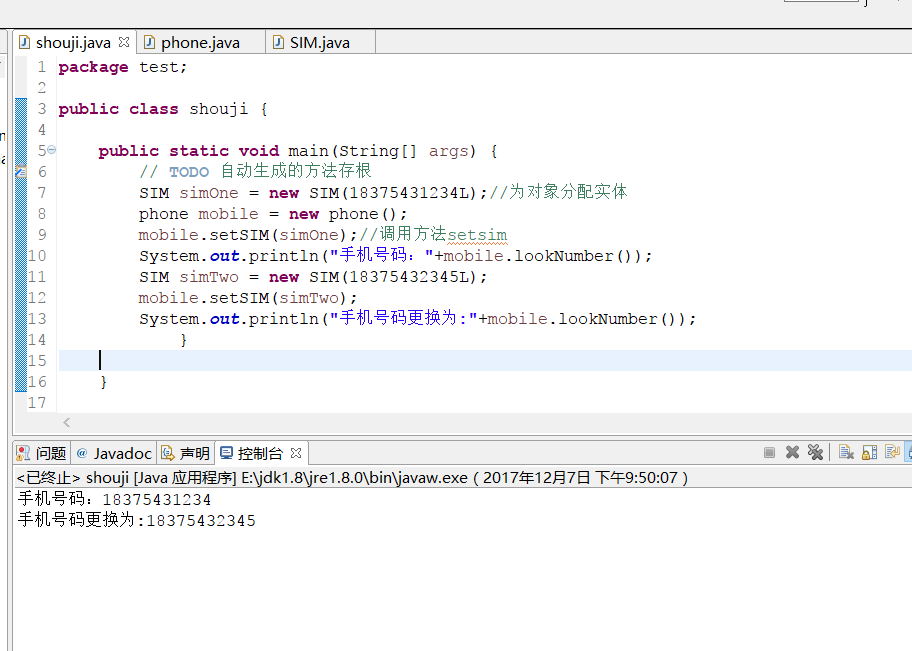Click line number 7 in gutter

(x=41, y=193)
